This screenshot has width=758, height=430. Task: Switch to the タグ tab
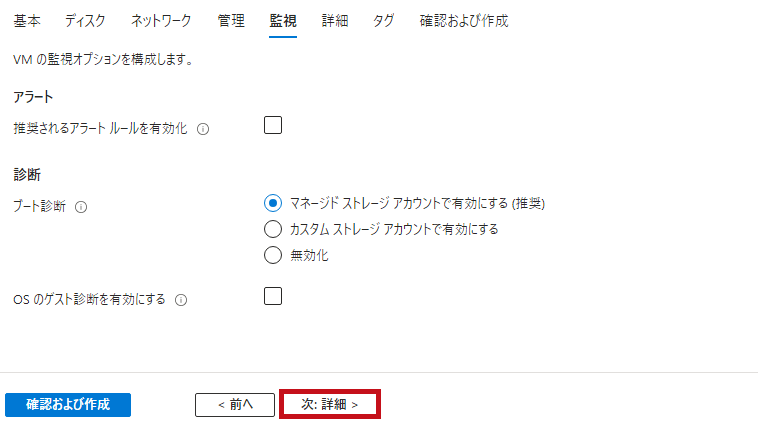383,21
